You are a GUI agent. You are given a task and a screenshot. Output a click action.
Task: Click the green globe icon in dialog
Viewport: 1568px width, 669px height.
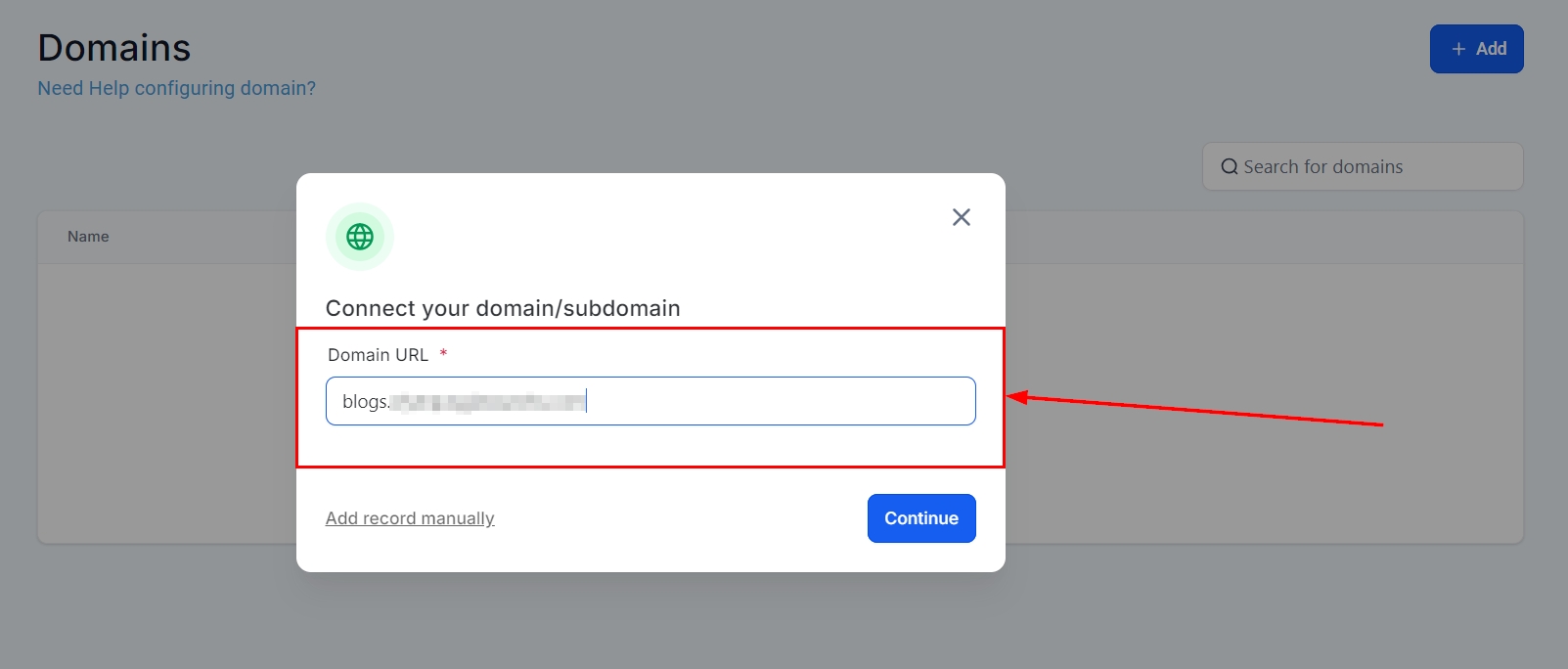click(360, 237)
